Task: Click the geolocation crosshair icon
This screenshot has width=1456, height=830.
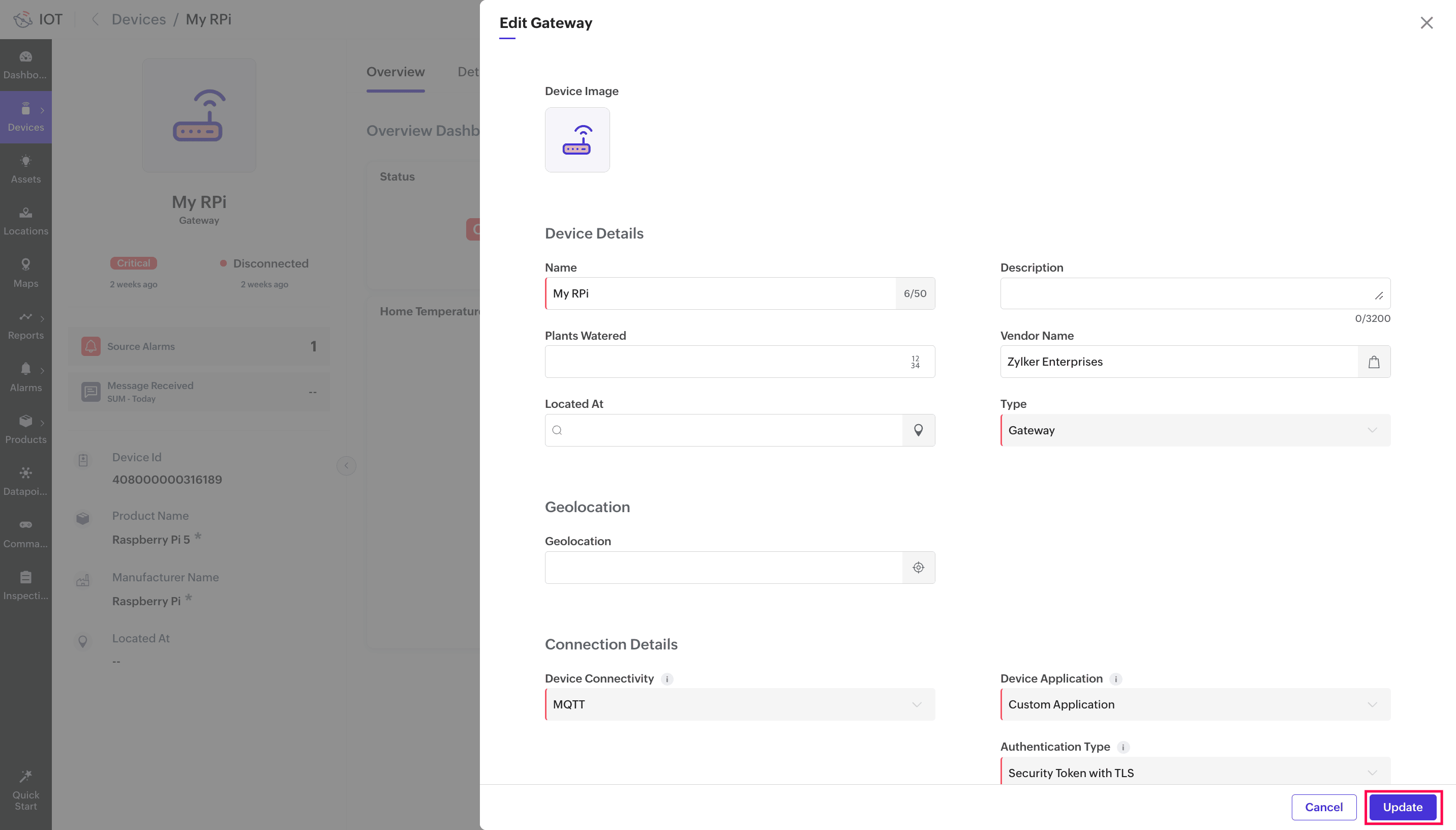Action: tap(918, 567)
